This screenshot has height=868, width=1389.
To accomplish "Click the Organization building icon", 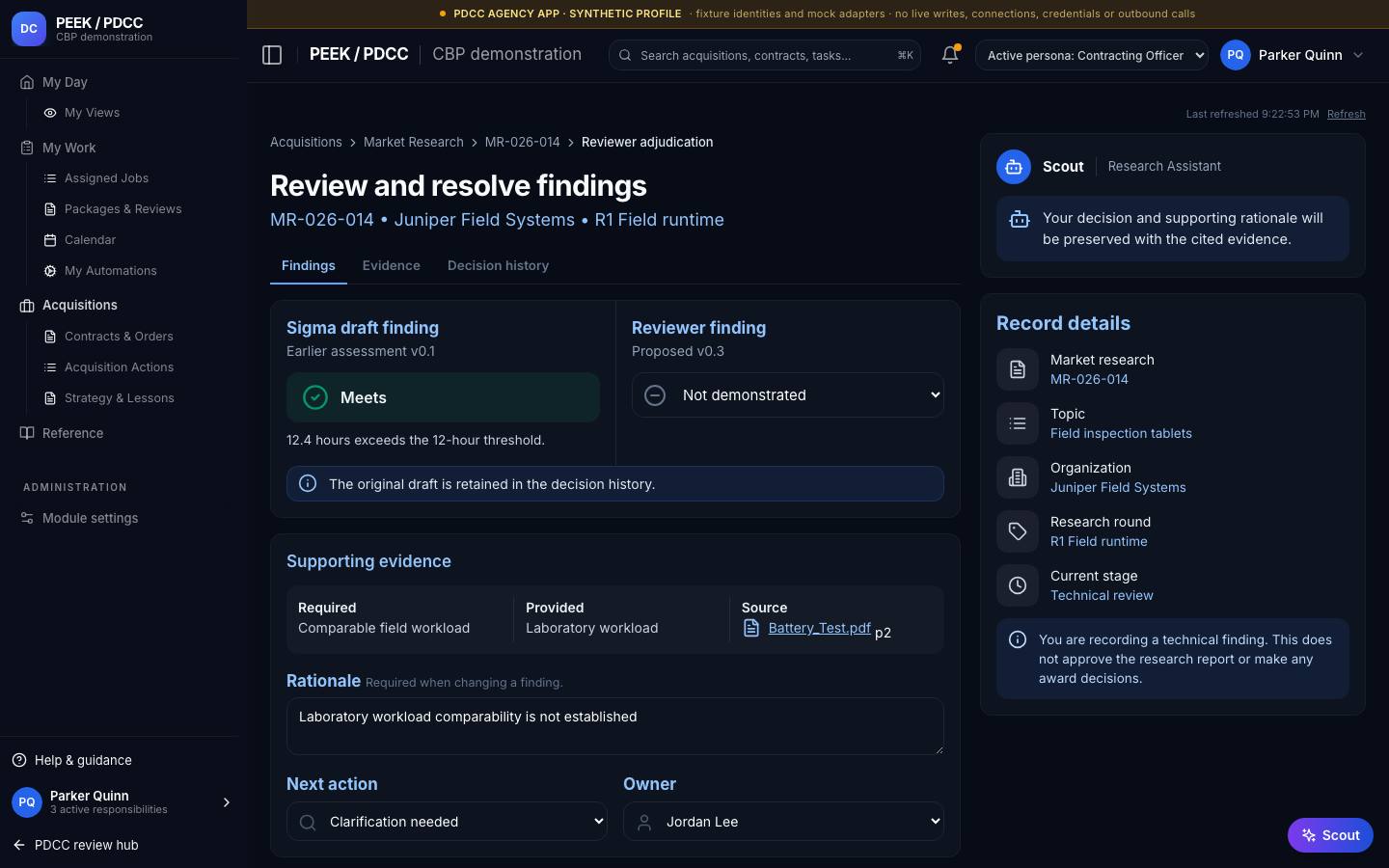I will pyautogui.click(x=1018, y=477).
